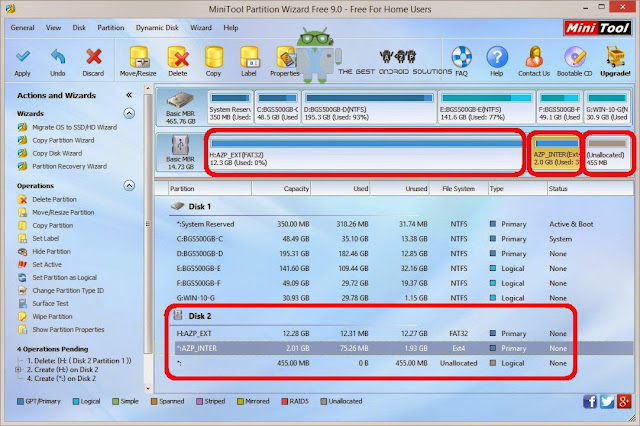This screenshot has width=640, height=426.
Task: Open the Partition menu
Action: (x=111, y=28)
